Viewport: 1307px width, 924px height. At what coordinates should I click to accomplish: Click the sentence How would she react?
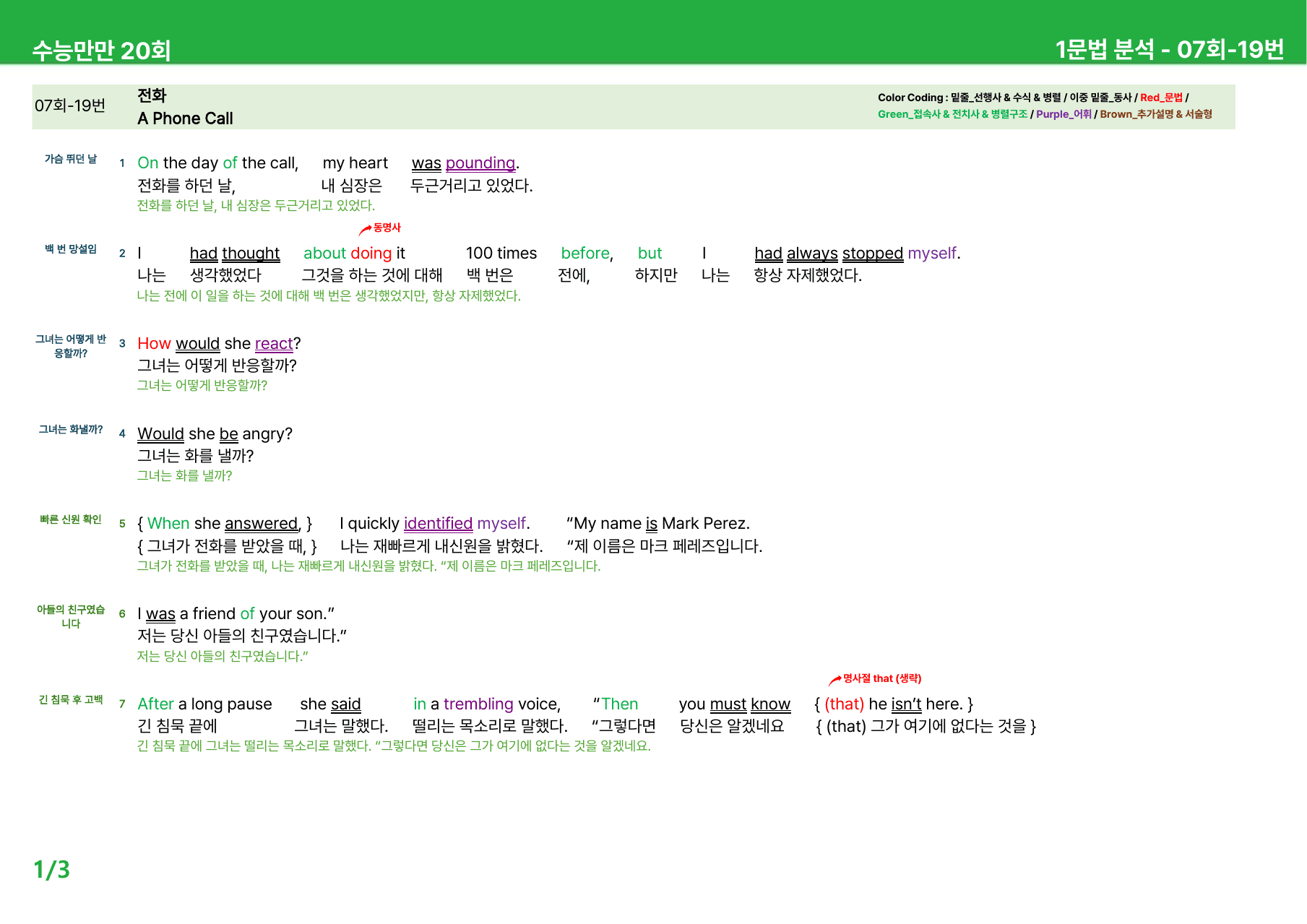pyautogui.click(x=219, y=344)
